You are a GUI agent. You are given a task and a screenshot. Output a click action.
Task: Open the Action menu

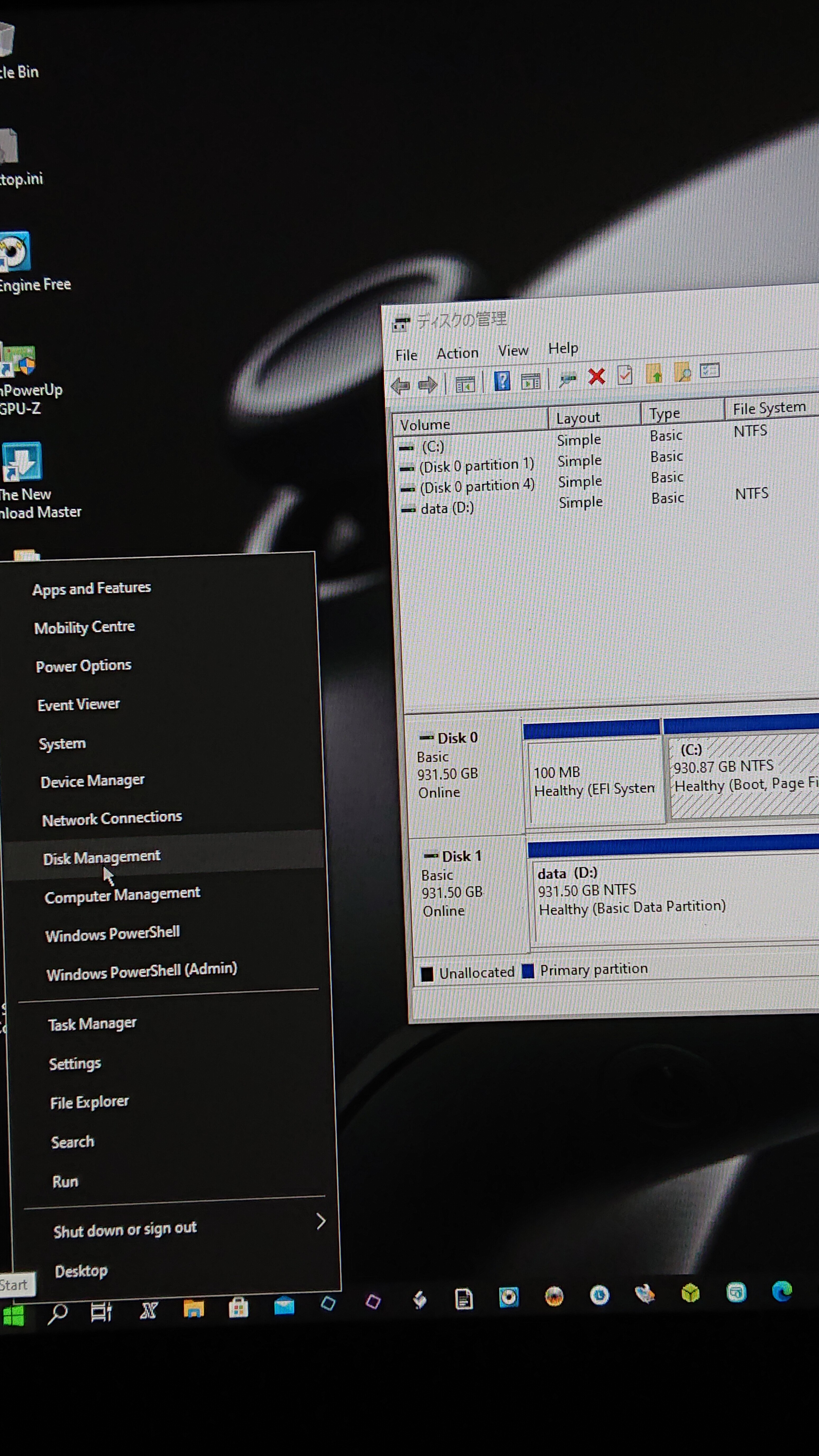457,353
